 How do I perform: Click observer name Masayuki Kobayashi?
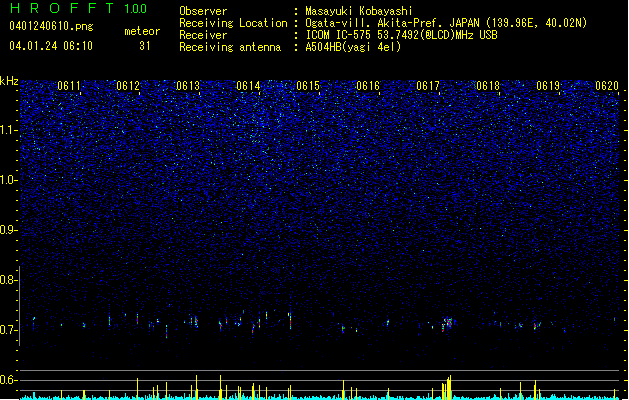[359, 11]
